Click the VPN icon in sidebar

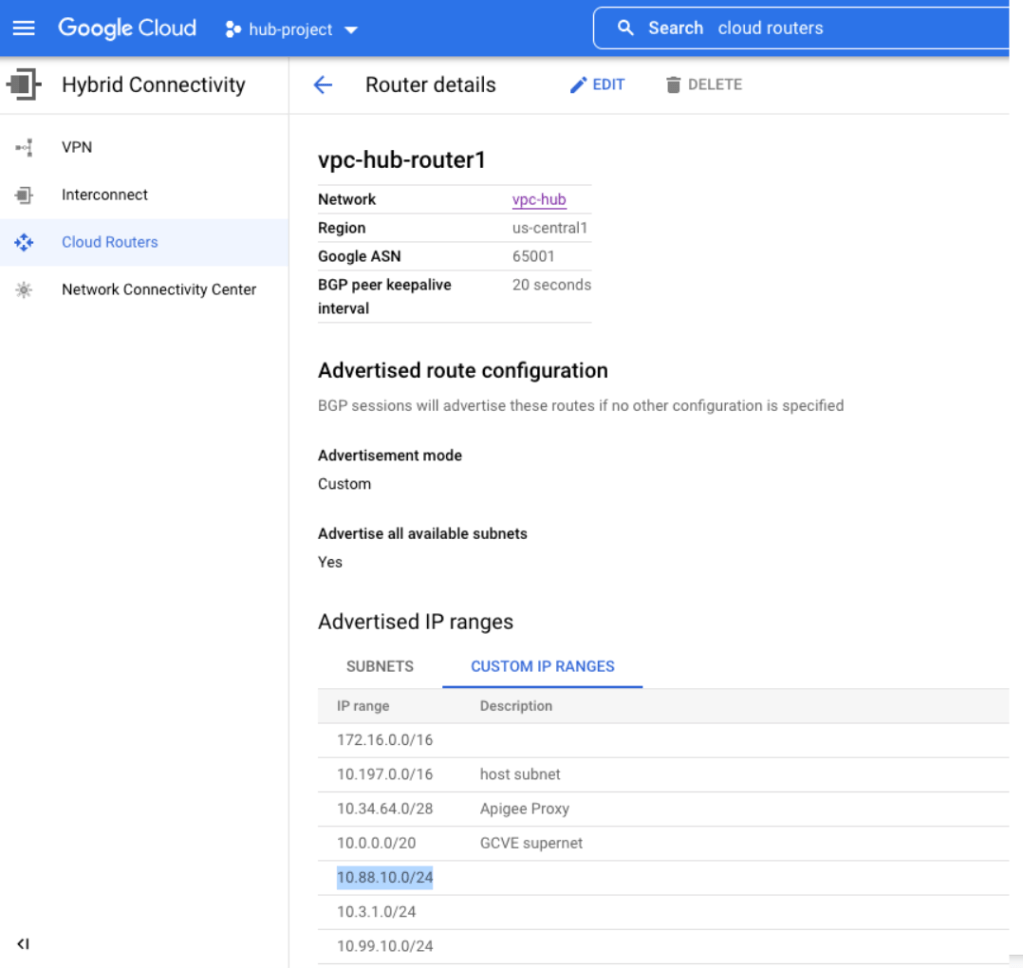24,147
